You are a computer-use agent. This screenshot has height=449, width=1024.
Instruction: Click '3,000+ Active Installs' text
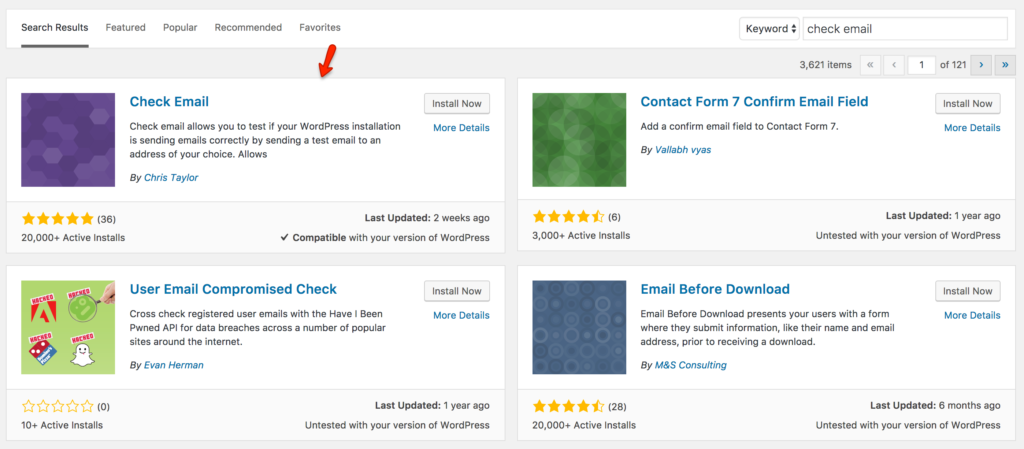point(581,235)
